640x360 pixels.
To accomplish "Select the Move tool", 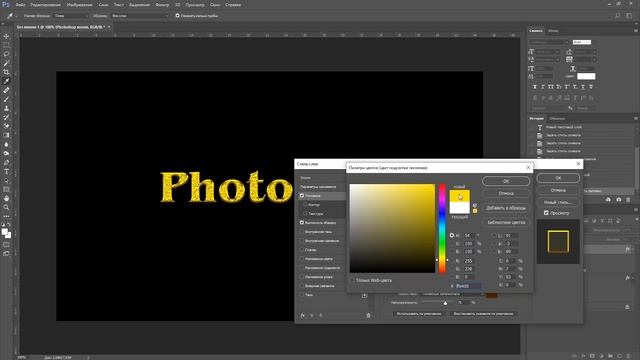I will [6, 36].
